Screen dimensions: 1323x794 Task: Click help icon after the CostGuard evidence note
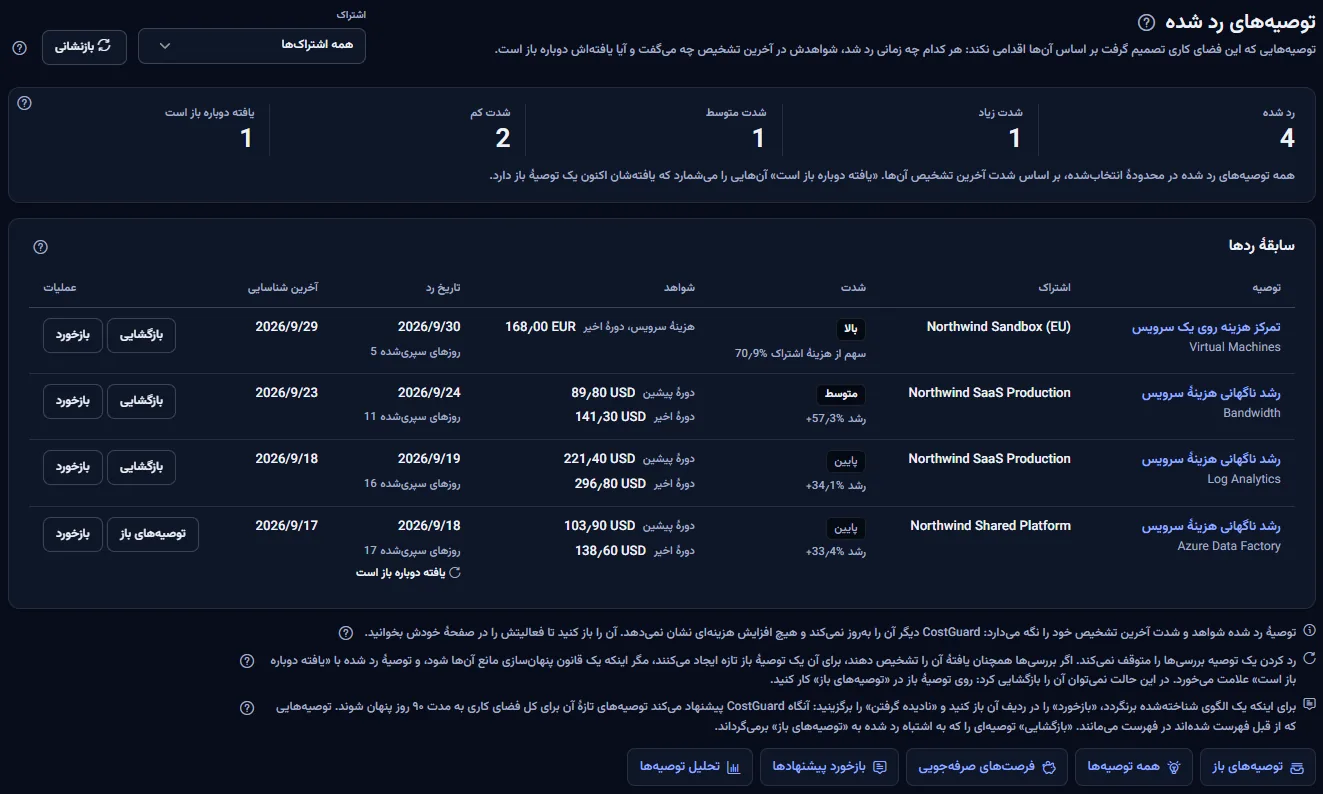coord(345,633)
